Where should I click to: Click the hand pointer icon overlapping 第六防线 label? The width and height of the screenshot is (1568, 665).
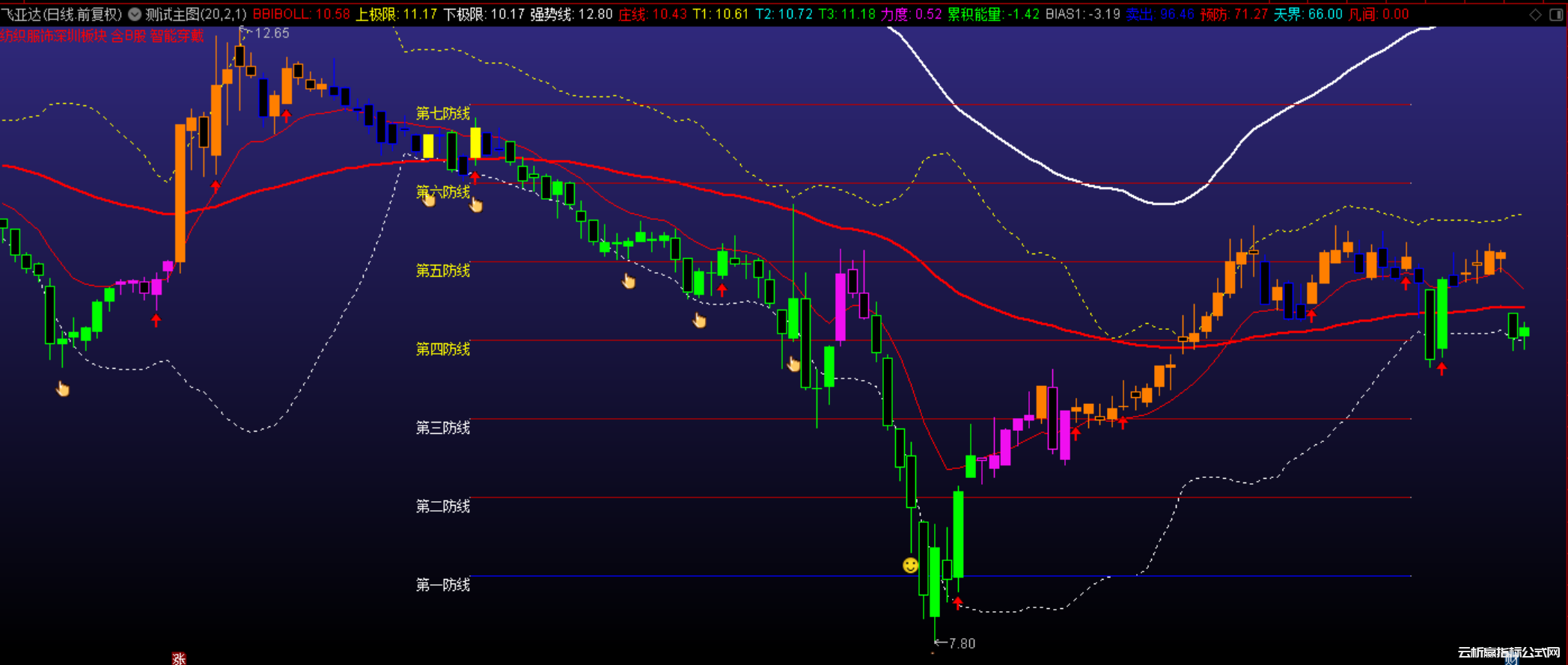click(428, 198)
